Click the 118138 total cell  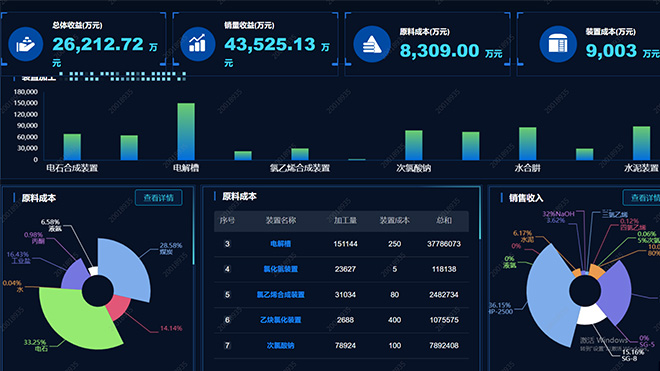coord(444,269)
